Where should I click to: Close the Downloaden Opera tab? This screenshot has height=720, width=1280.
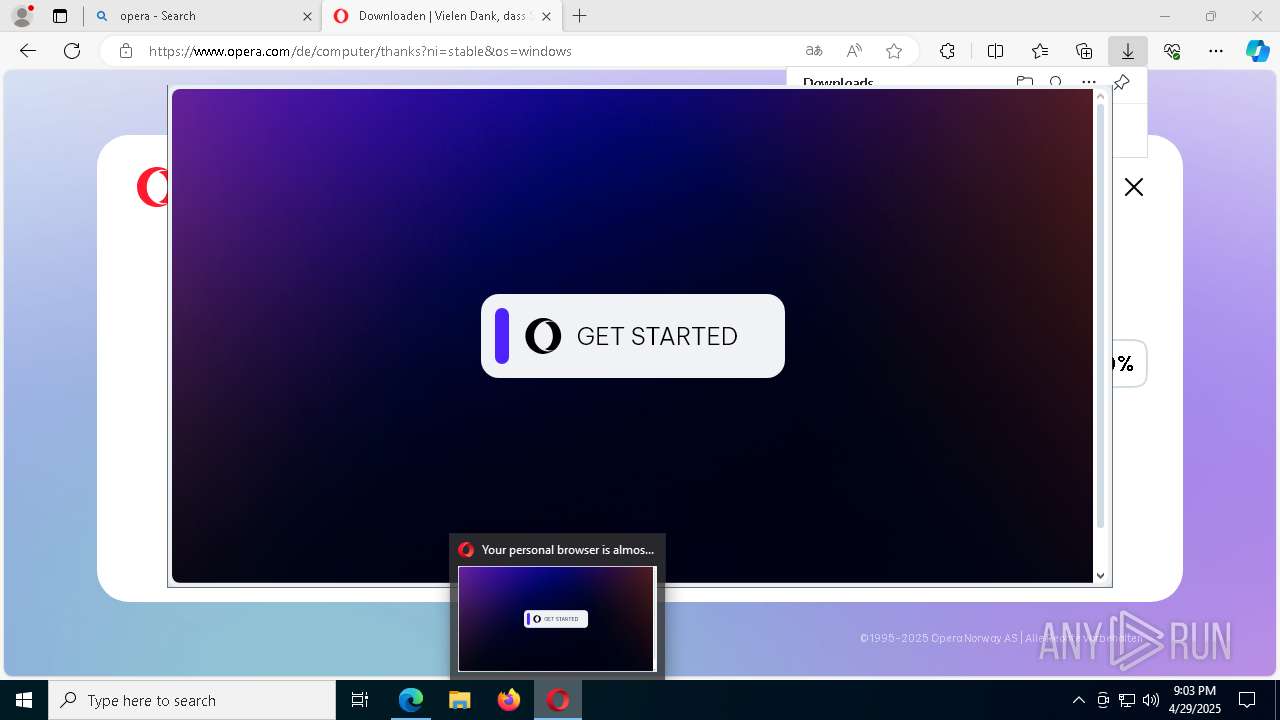pyautogui.click(x=546, y=16)
